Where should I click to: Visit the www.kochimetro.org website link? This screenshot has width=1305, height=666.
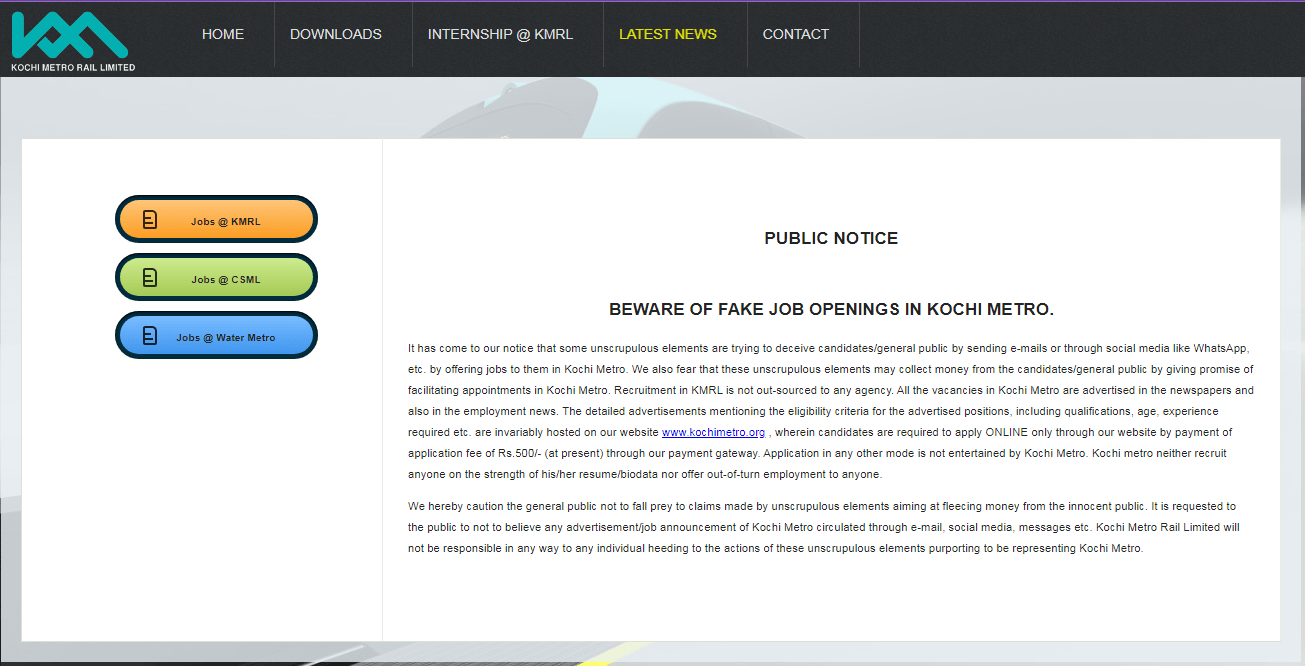tap(713, 432)
